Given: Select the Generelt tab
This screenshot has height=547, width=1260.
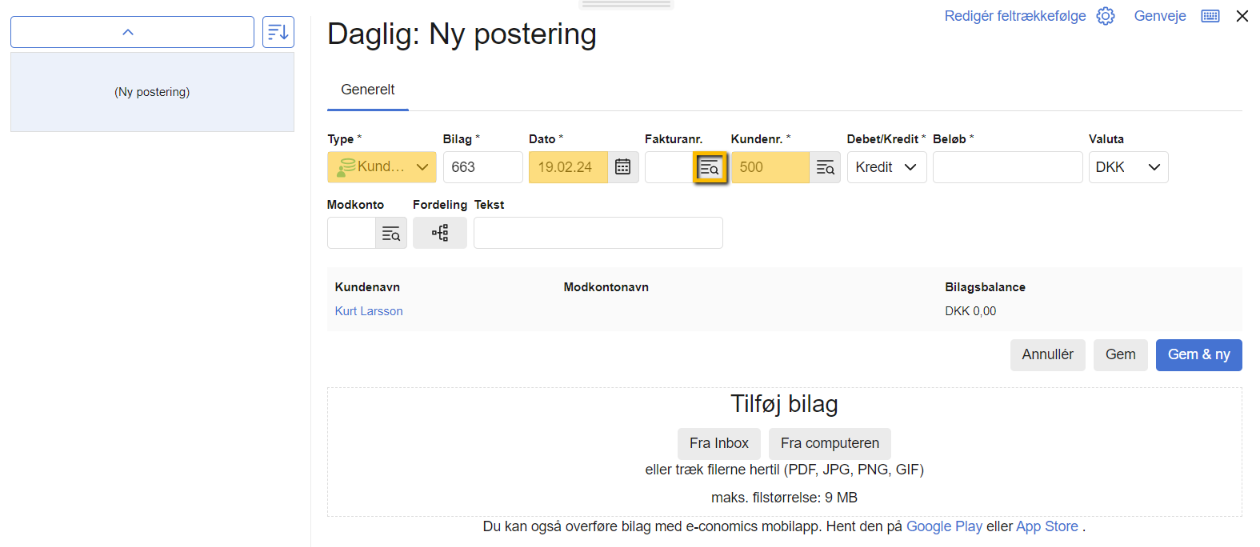Looking at the screenshot, I should [x=368, y=90].
